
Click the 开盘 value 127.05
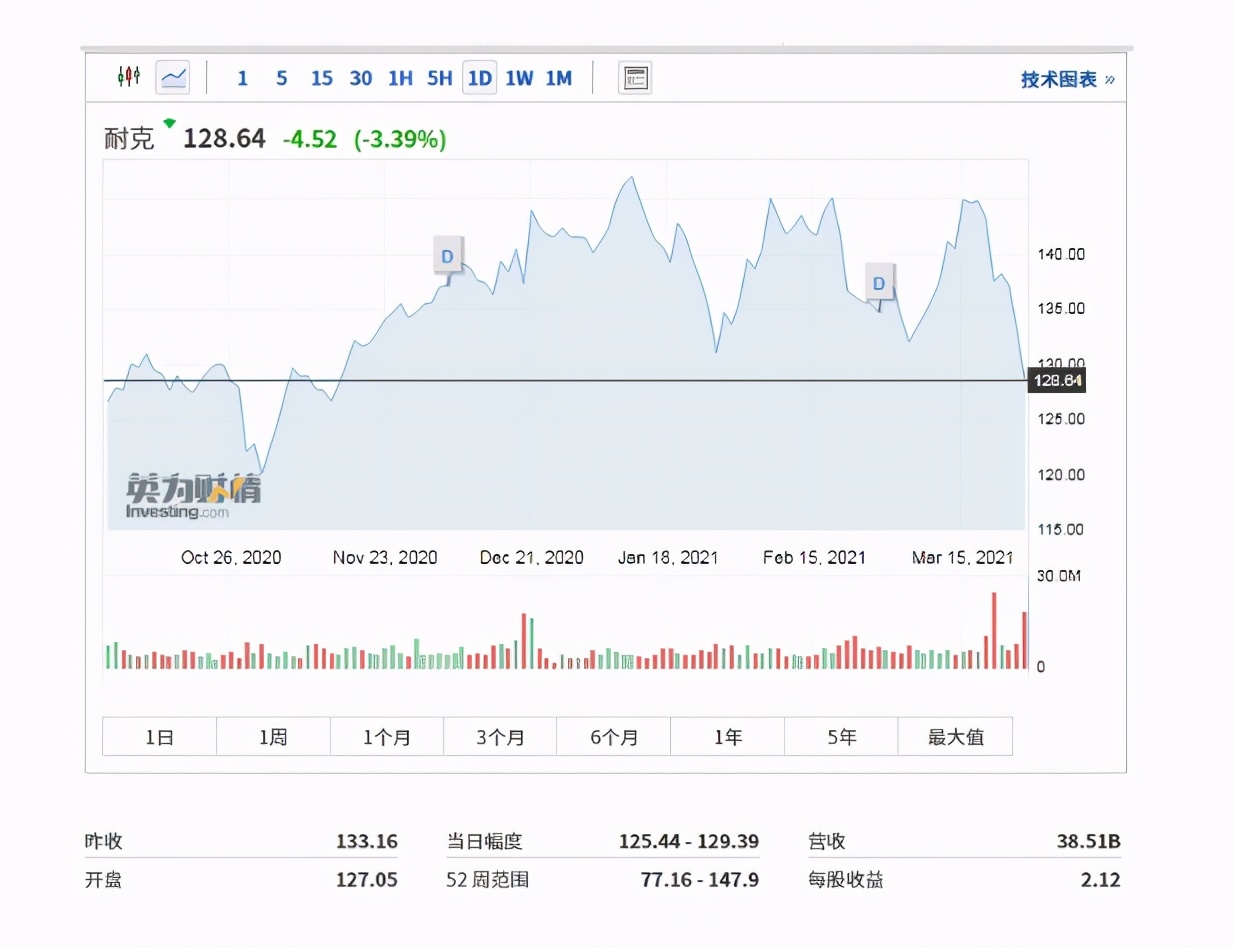(x=367, y=880)
